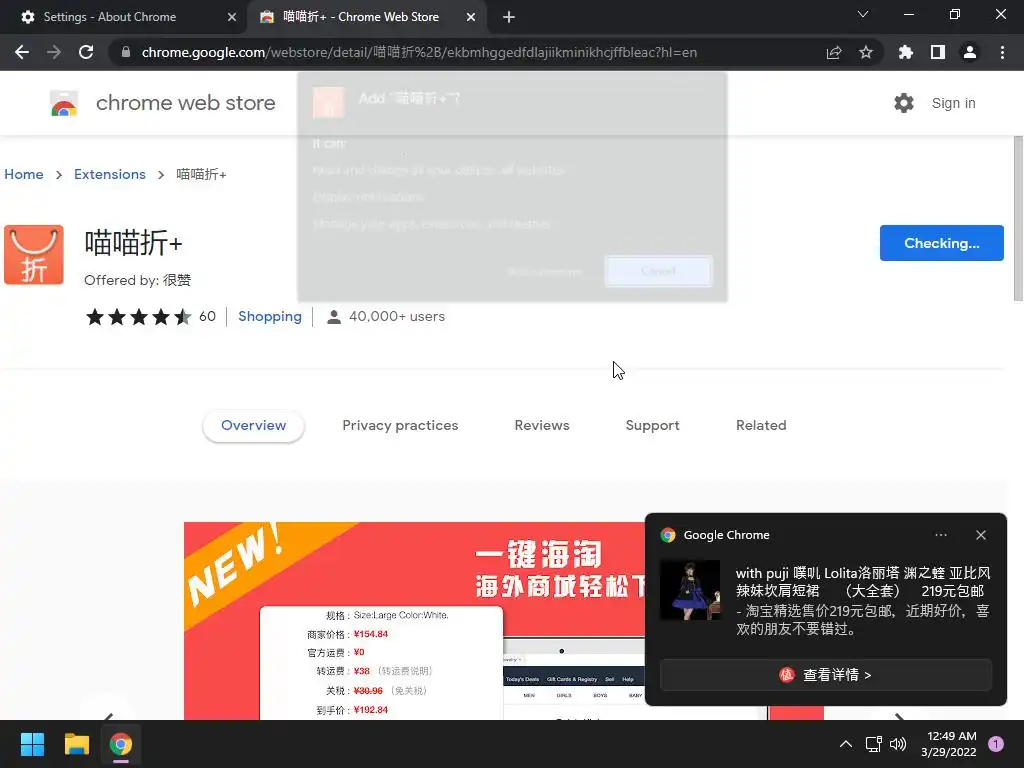Close the Settings - About Chrome tab
The height and width of the screenshot is (768, 1024).
pyautogui.click(x=232, y=17)
